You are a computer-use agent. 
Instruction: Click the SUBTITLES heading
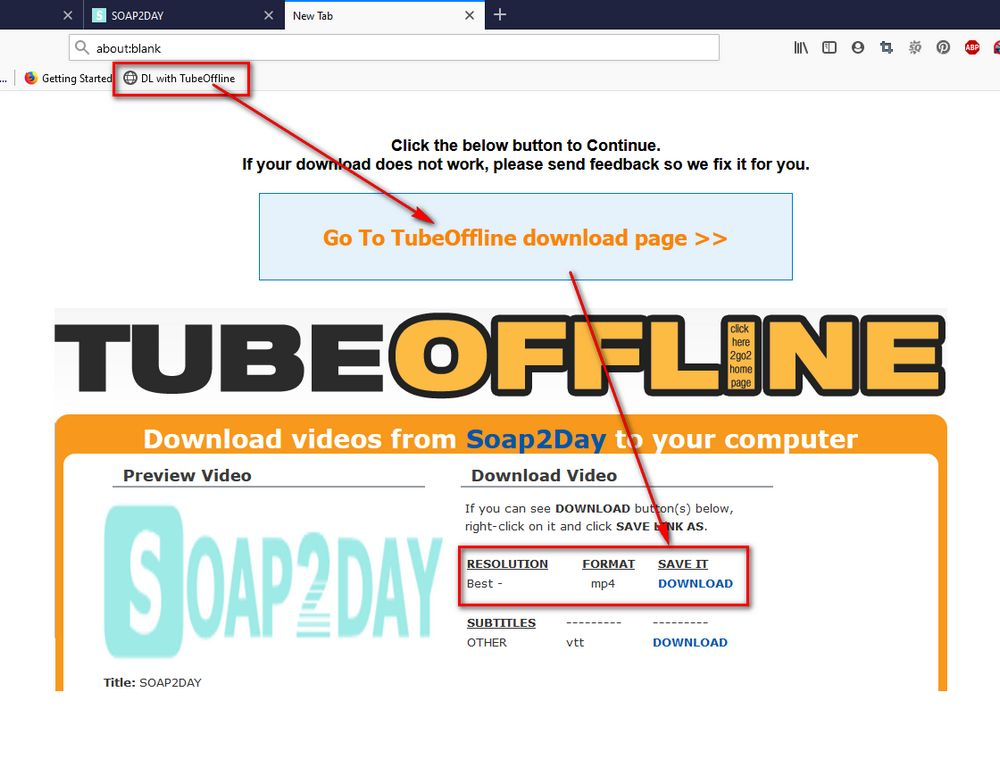(501, 623)
